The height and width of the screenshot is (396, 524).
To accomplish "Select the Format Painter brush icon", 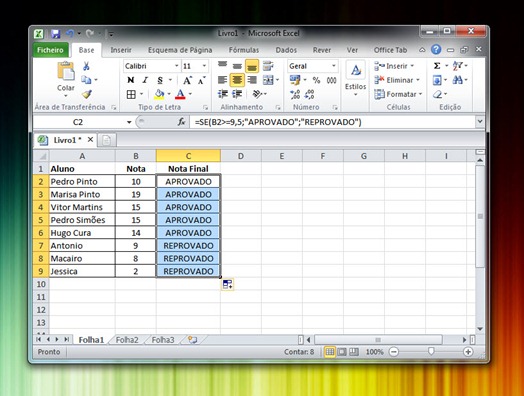I will pos(87,94).
